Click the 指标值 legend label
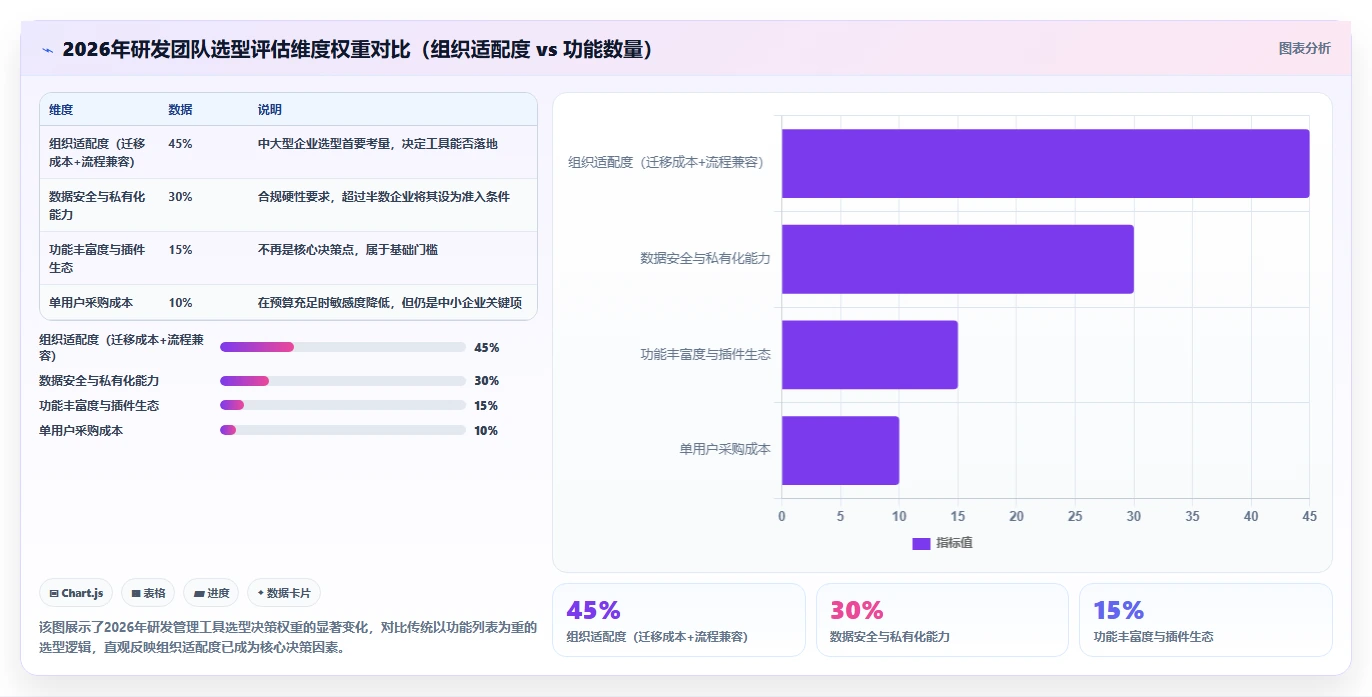The height and width of the screenshot is (697, 1372). pyautogui.click(x=955, y=543)
